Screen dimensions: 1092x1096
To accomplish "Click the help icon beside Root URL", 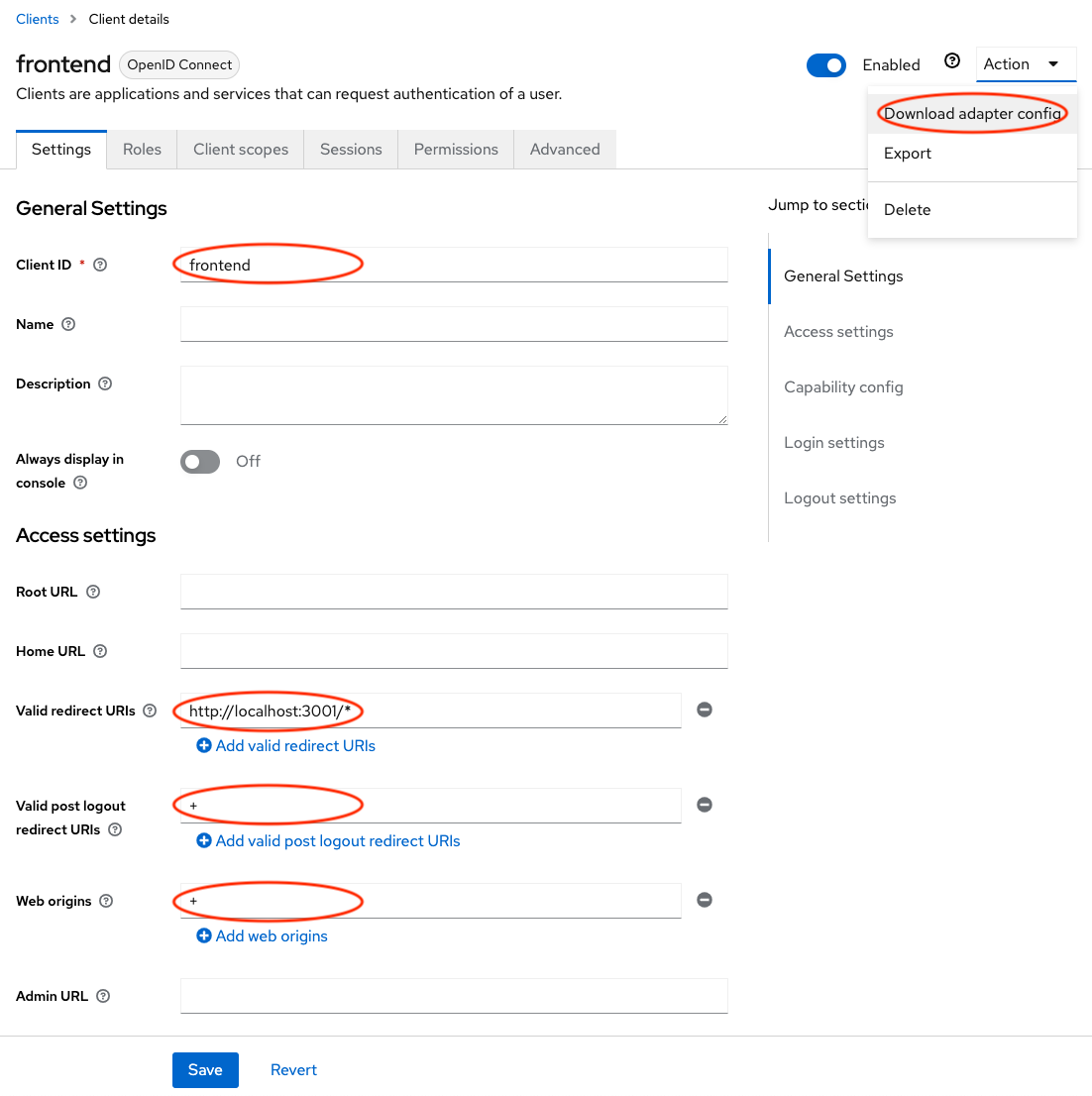I will (x=92, y=592).
